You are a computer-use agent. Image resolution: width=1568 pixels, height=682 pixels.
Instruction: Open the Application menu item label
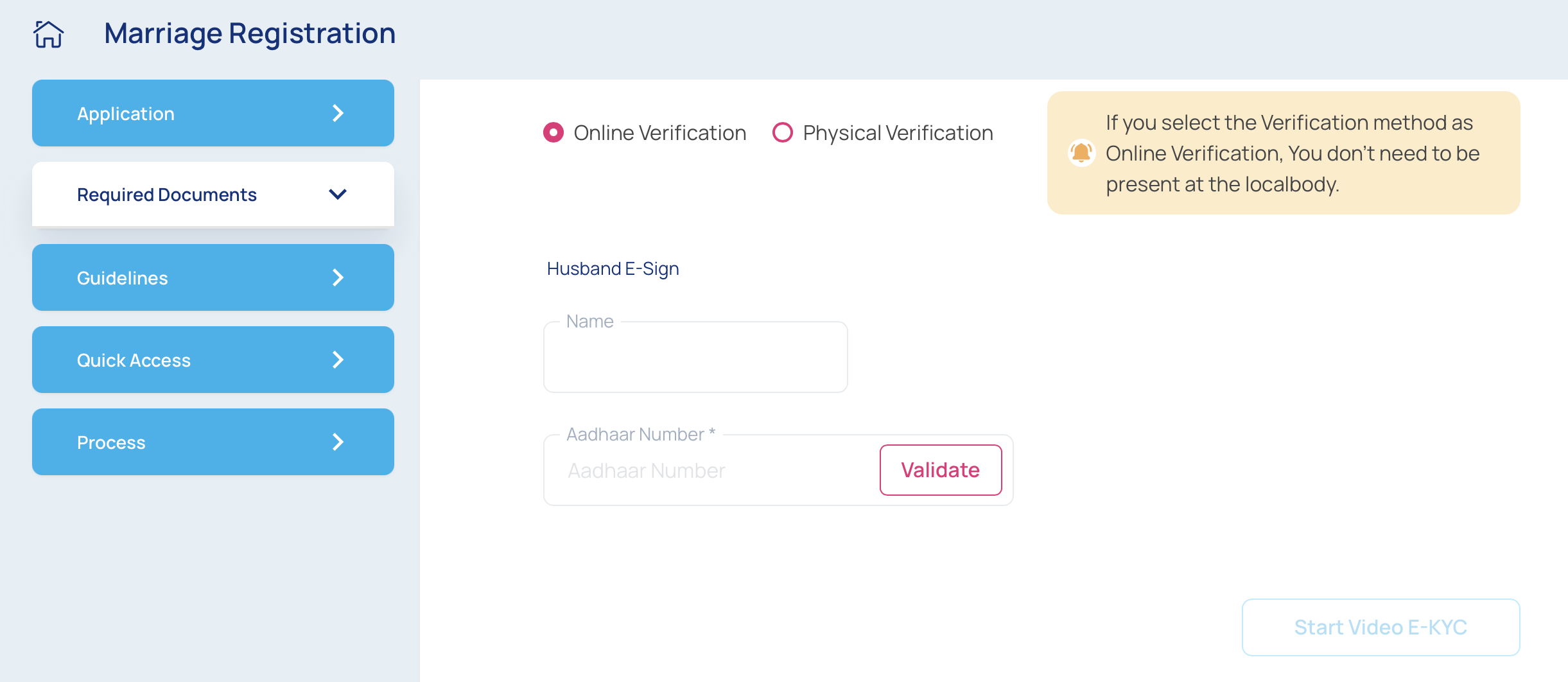click(126, 114)
